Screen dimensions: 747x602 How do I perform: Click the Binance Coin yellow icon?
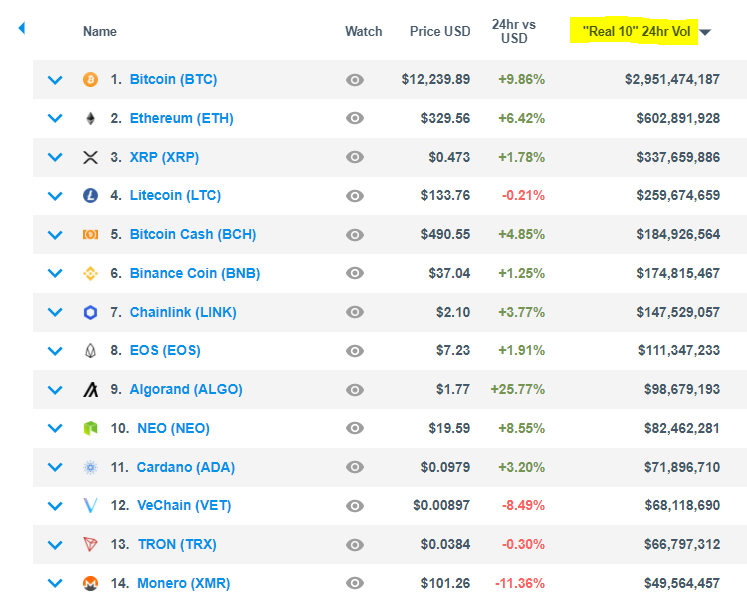[x=90, y=273]
